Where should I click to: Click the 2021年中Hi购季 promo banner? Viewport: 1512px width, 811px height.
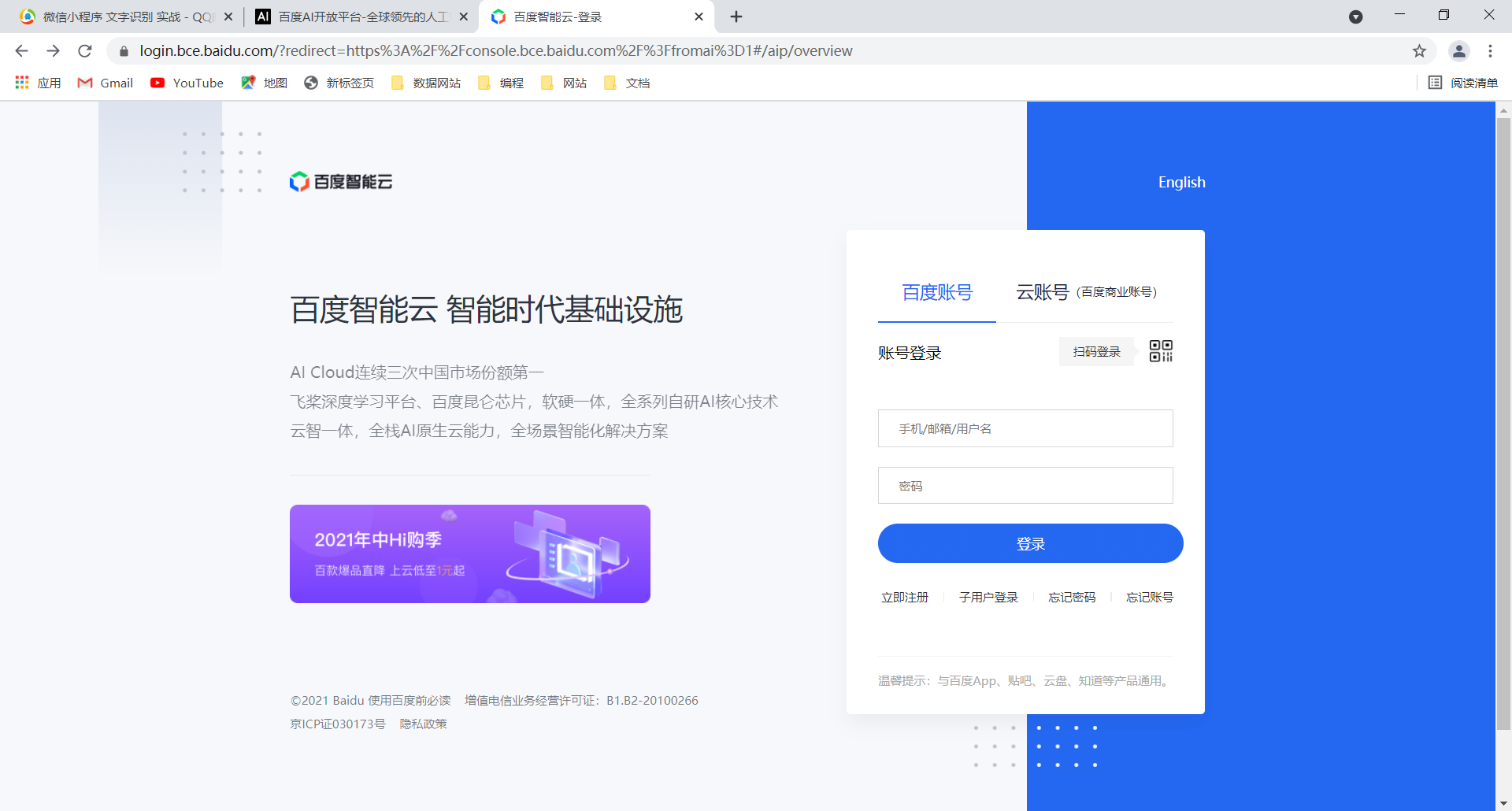coord(470,554)
